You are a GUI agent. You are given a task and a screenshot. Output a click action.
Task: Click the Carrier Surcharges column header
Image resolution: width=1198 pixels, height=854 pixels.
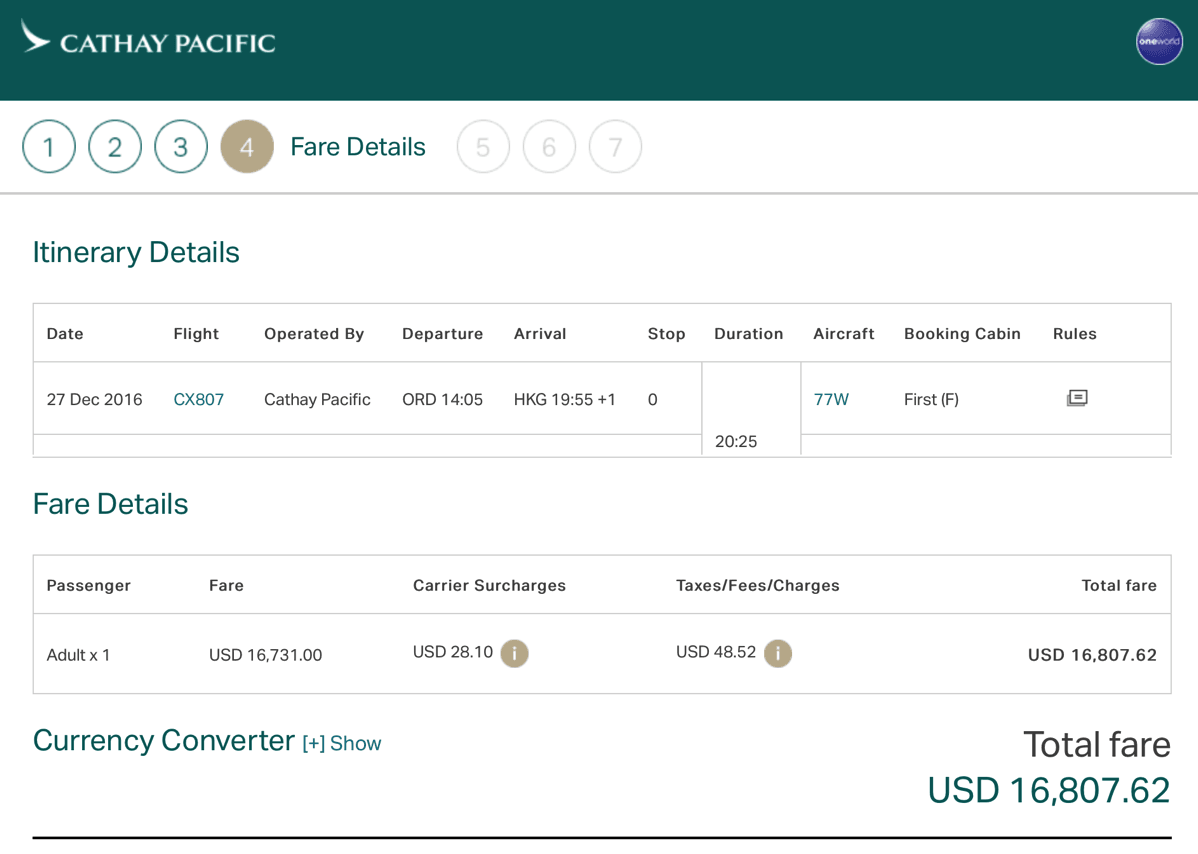pyautogui.click(x=489, y=585)
